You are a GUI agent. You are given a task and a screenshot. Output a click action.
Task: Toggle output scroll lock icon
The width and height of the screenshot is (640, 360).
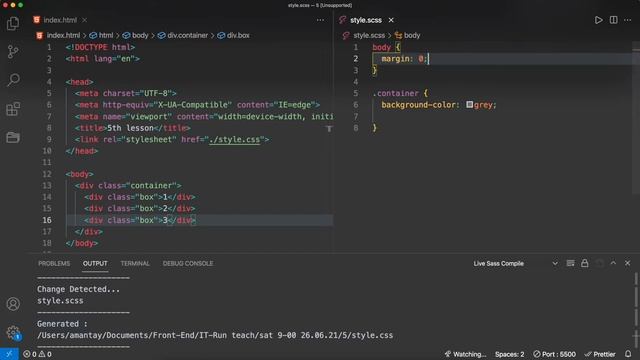tap(584, 263)
